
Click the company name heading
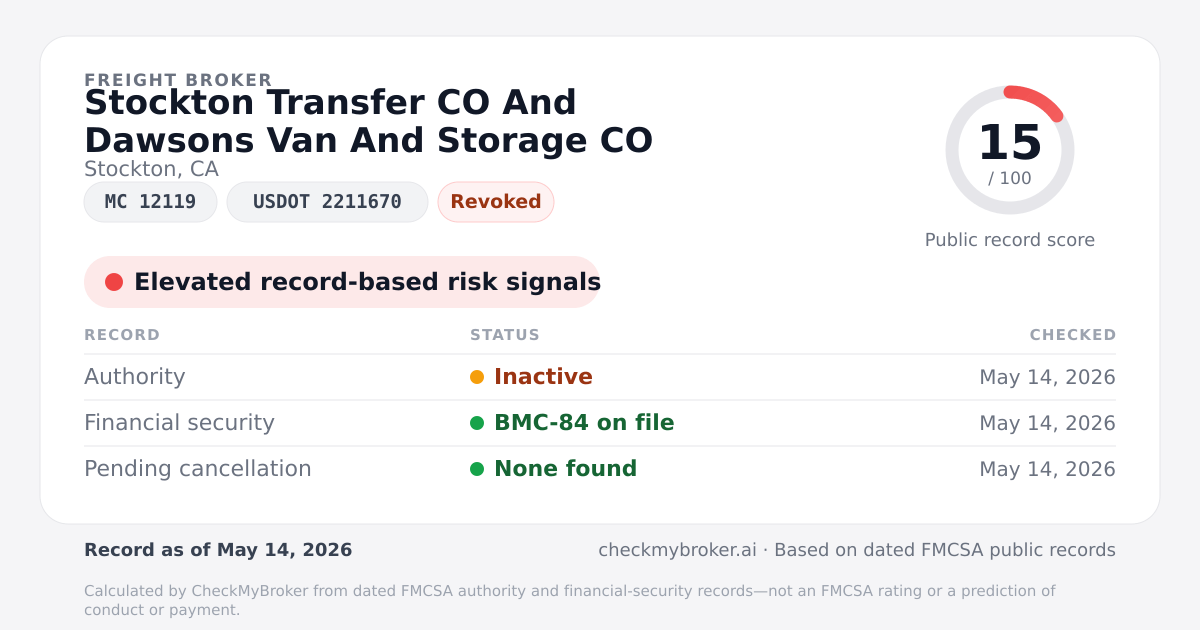(368, 122)
